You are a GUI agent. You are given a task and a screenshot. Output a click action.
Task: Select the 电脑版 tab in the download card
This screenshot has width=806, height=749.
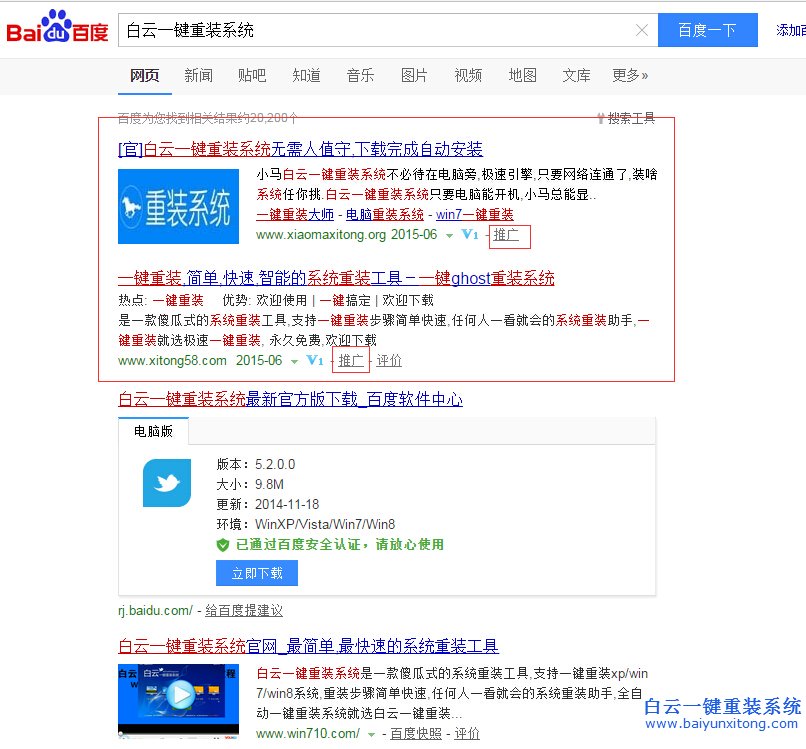[x=153, y=432]
